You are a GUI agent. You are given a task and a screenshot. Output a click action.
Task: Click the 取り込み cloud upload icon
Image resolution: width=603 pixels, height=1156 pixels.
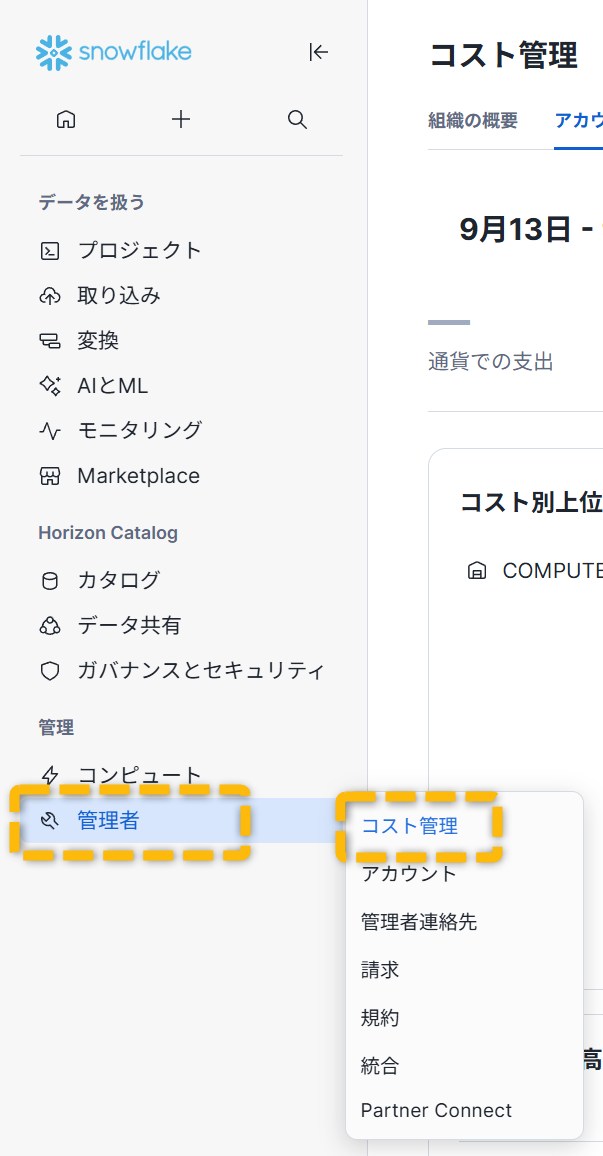click(50, 296)
